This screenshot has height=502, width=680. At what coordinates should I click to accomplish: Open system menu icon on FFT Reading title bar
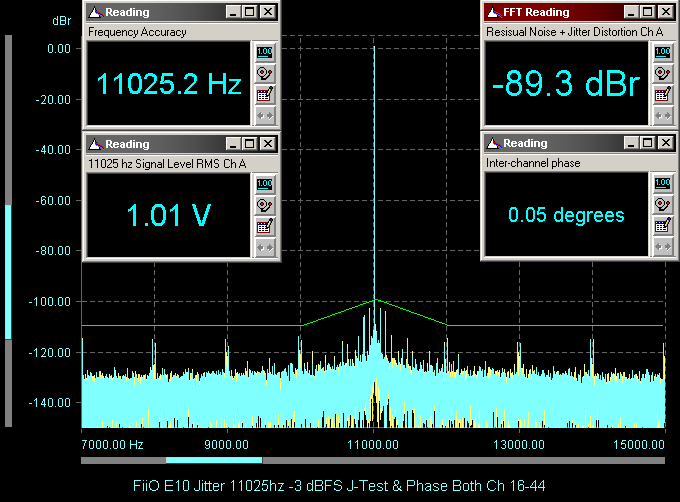tap(492, 12)
